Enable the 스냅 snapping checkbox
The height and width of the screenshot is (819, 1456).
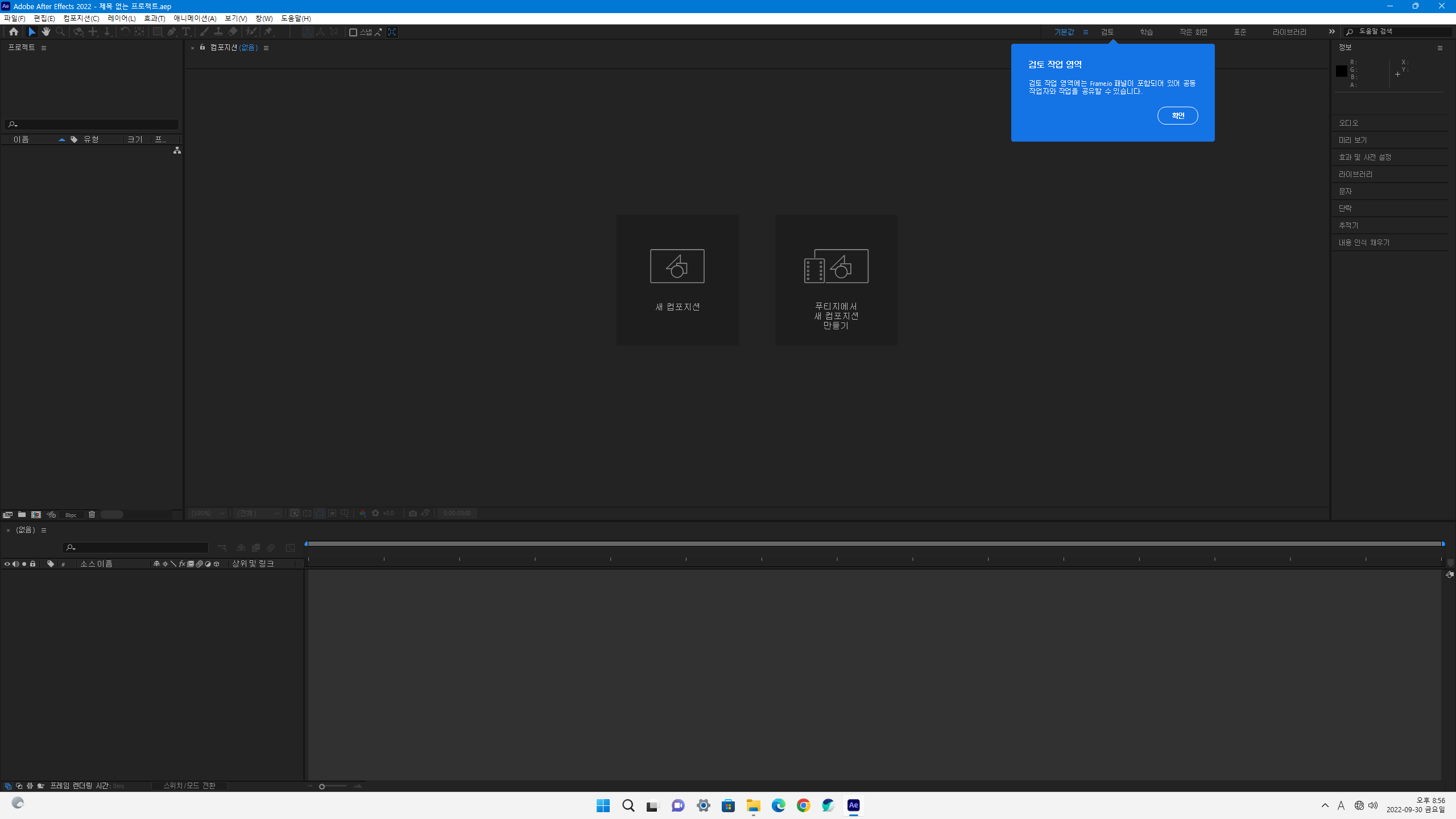point(353,32)
